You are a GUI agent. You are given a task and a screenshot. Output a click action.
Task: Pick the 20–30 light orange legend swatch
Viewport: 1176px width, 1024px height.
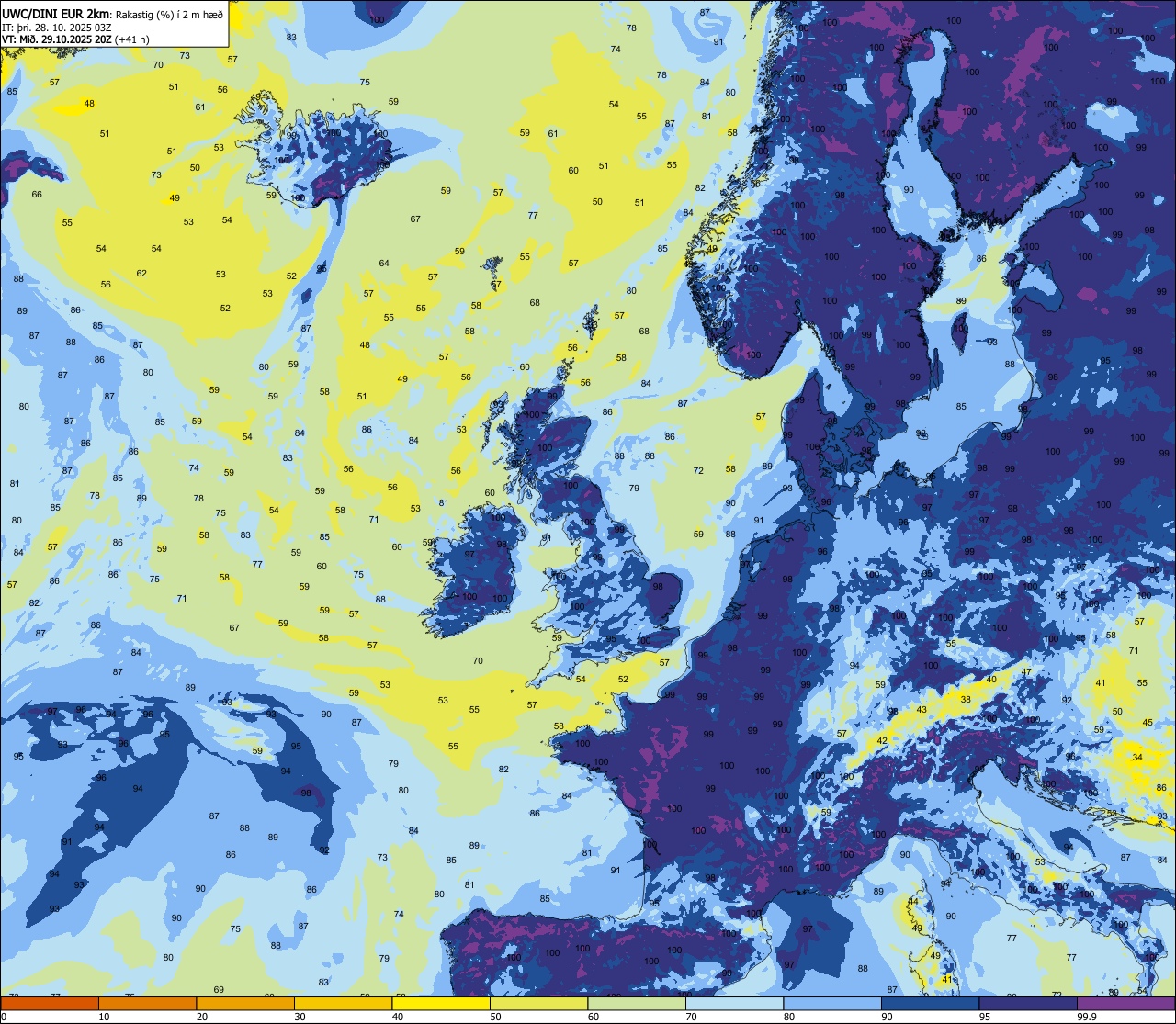[245, 1003]
